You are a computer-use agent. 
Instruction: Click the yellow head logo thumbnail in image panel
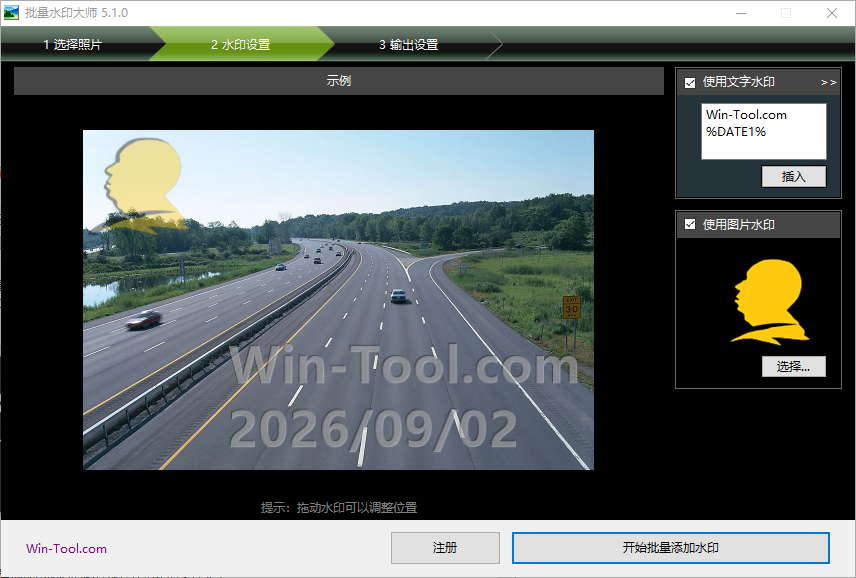pos(770,302)
